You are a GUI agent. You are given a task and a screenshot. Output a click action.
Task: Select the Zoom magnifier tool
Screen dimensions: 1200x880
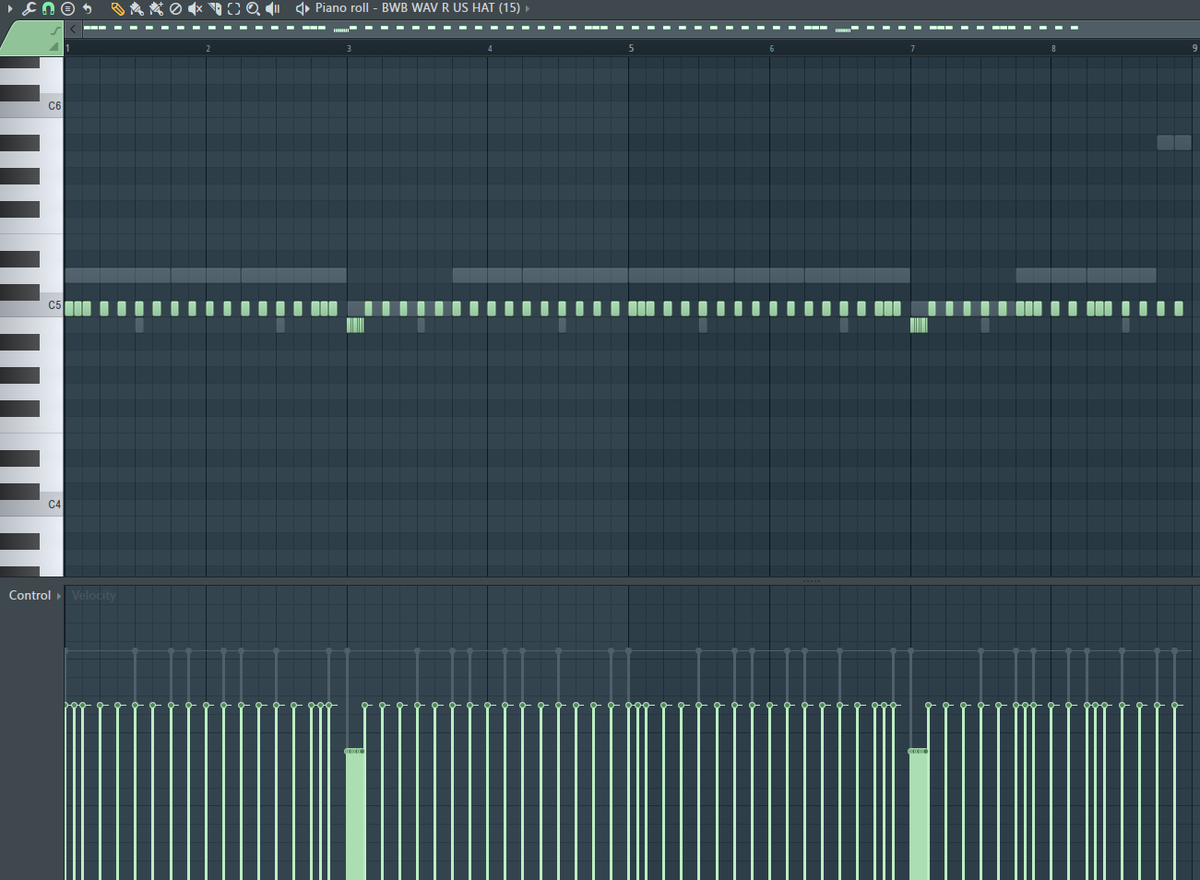coord(253,8)
